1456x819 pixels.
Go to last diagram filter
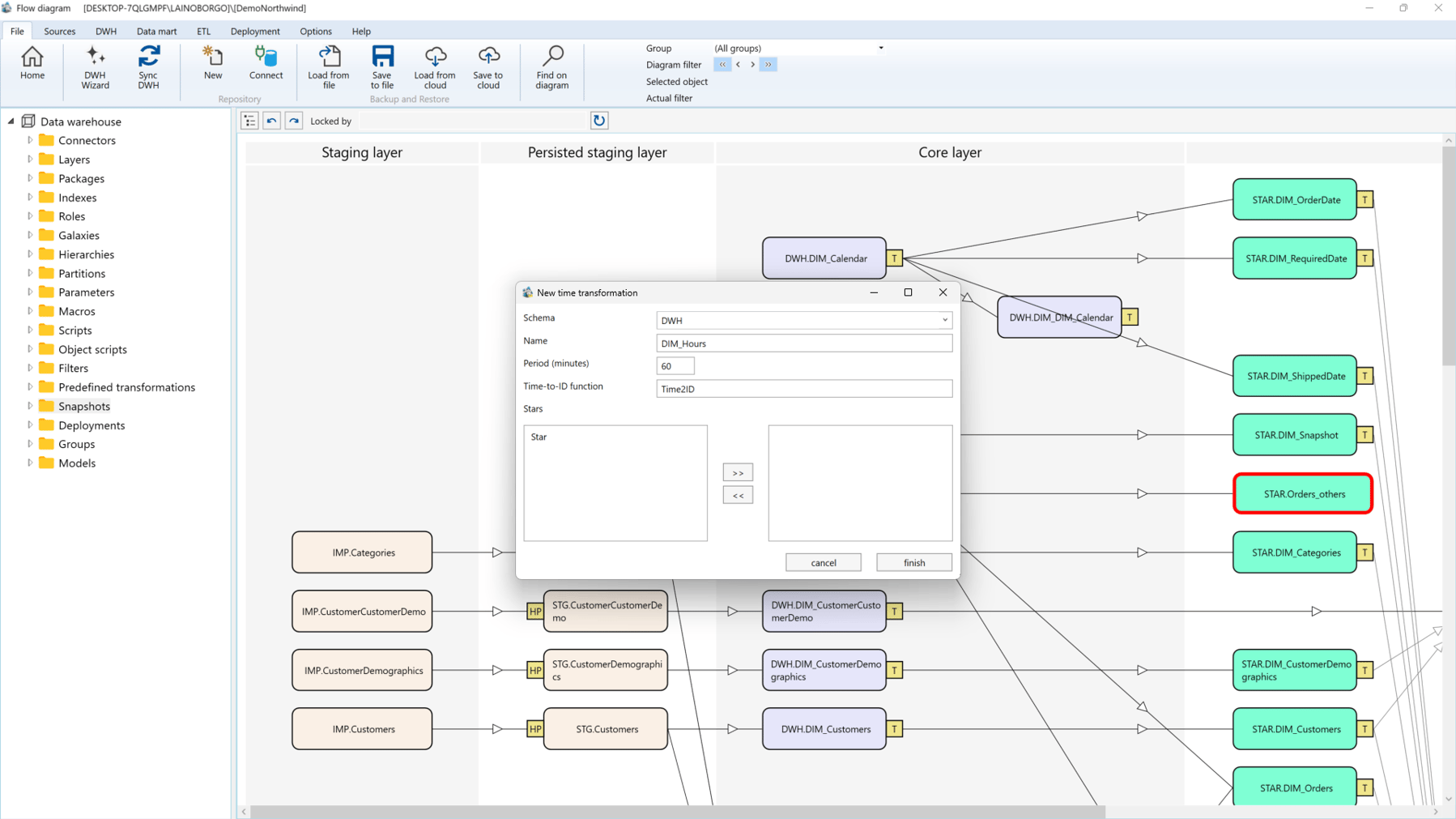click(768, 65)
